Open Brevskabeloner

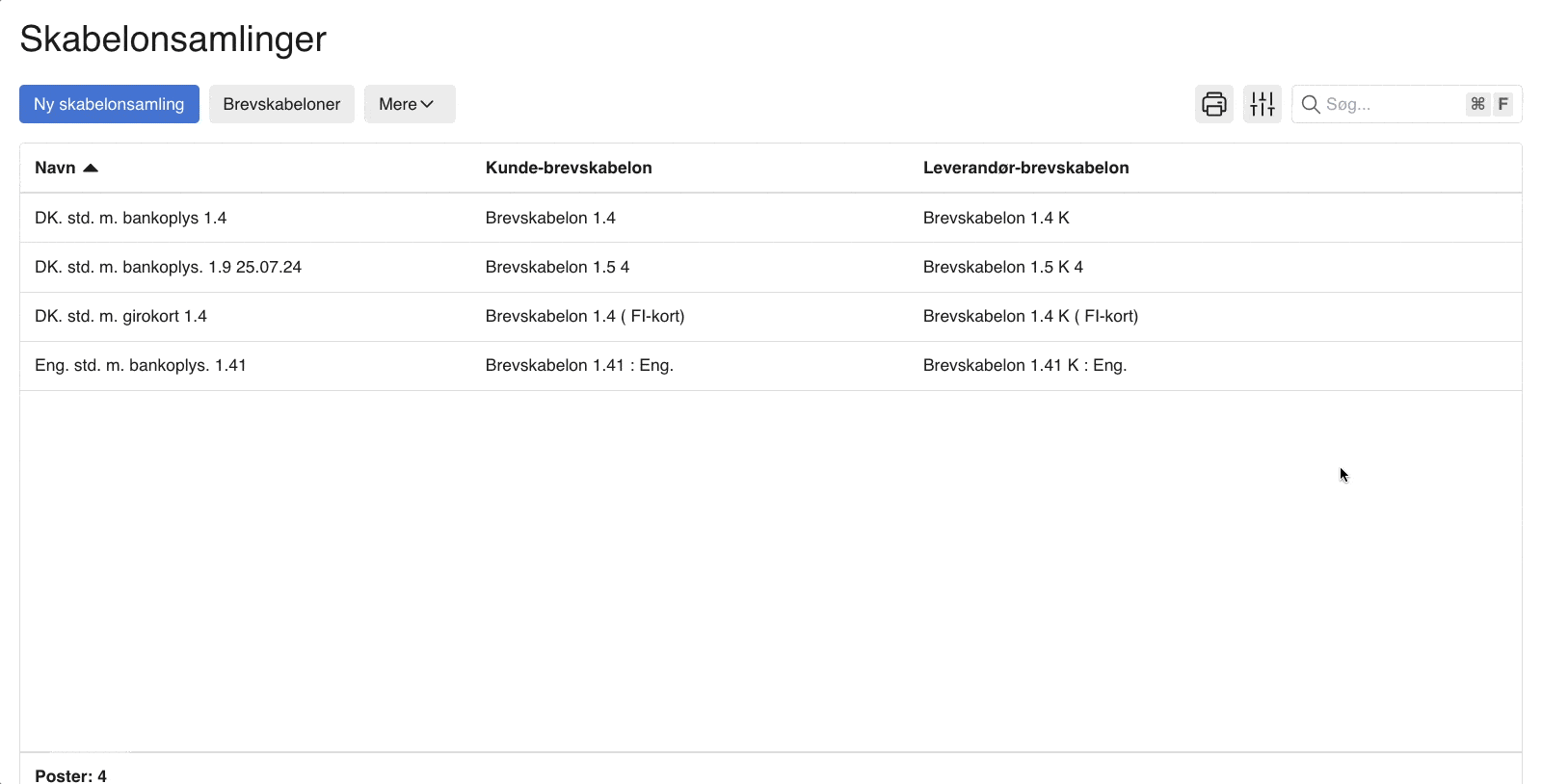281,104
